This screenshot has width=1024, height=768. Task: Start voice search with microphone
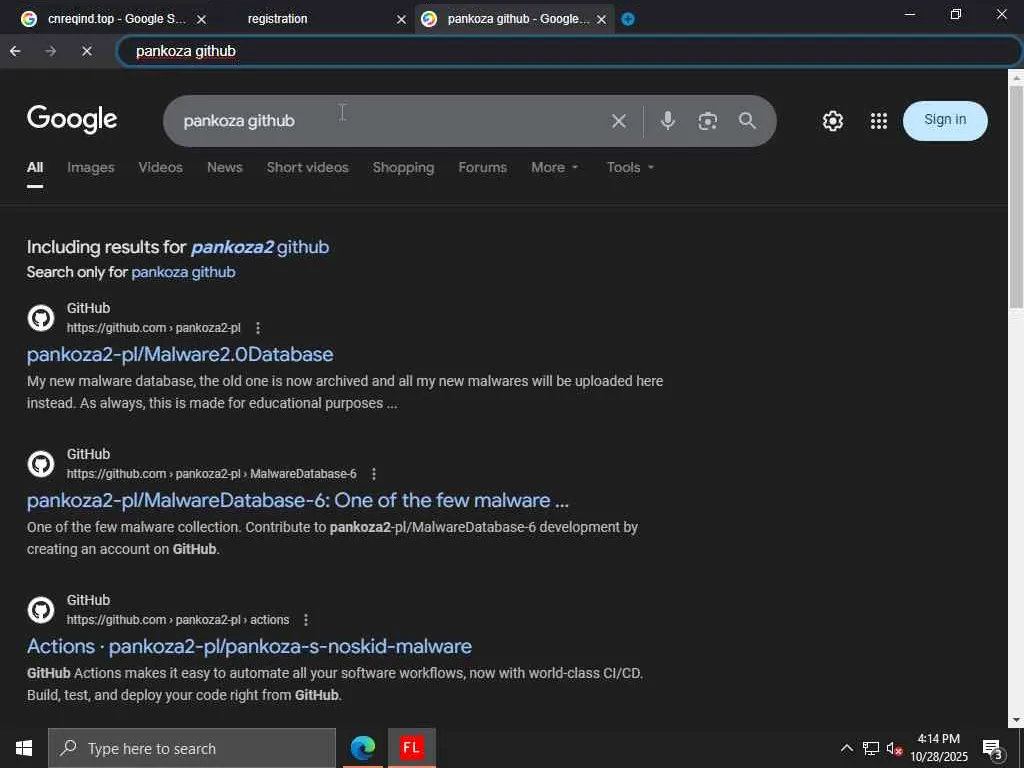tap(667, 121)
